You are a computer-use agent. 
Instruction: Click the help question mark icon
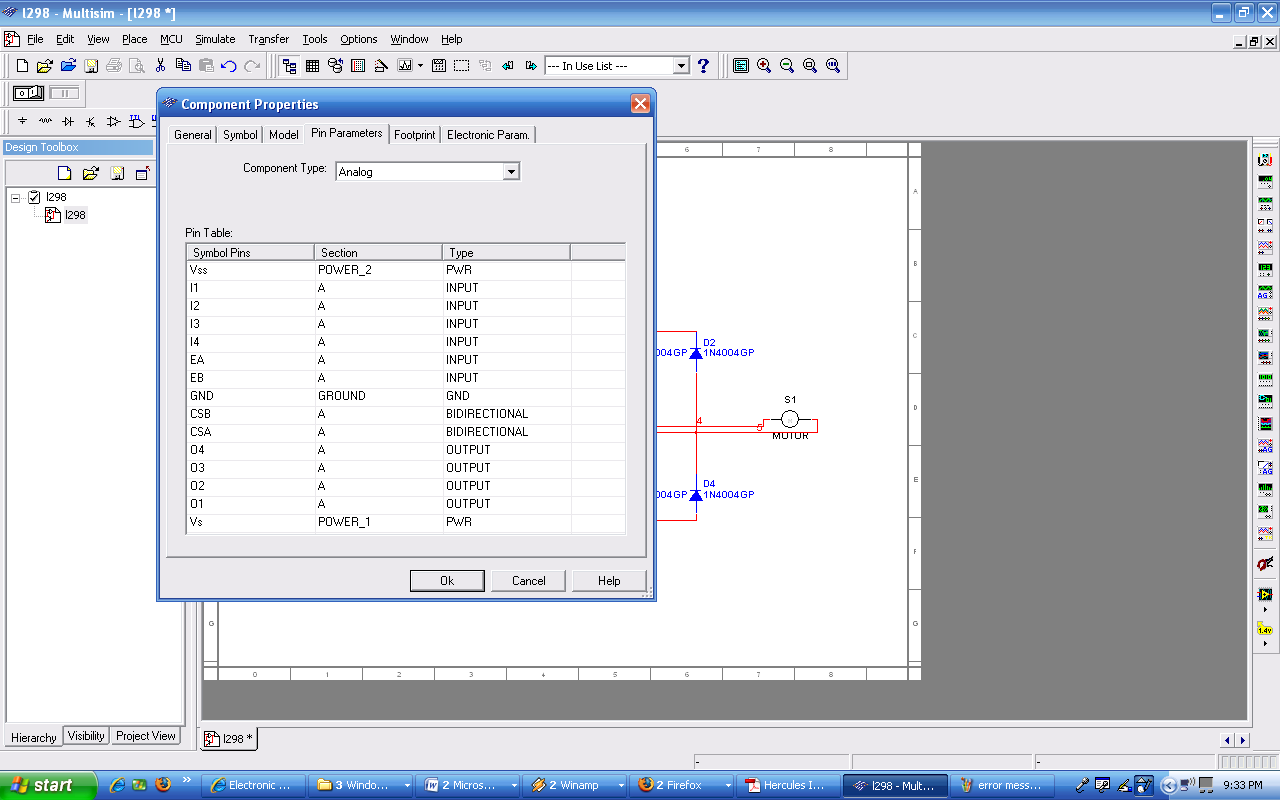[x=703, y=66]
